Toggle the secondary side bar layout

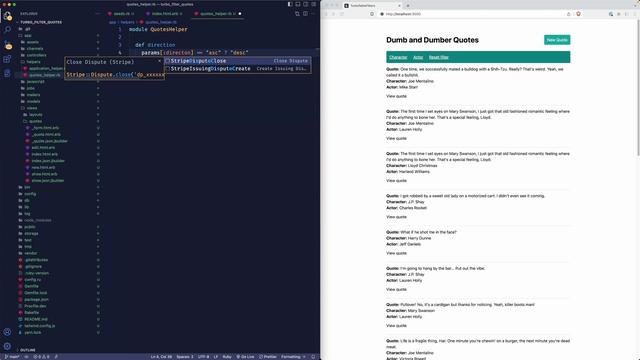click(x=306, y=4)
